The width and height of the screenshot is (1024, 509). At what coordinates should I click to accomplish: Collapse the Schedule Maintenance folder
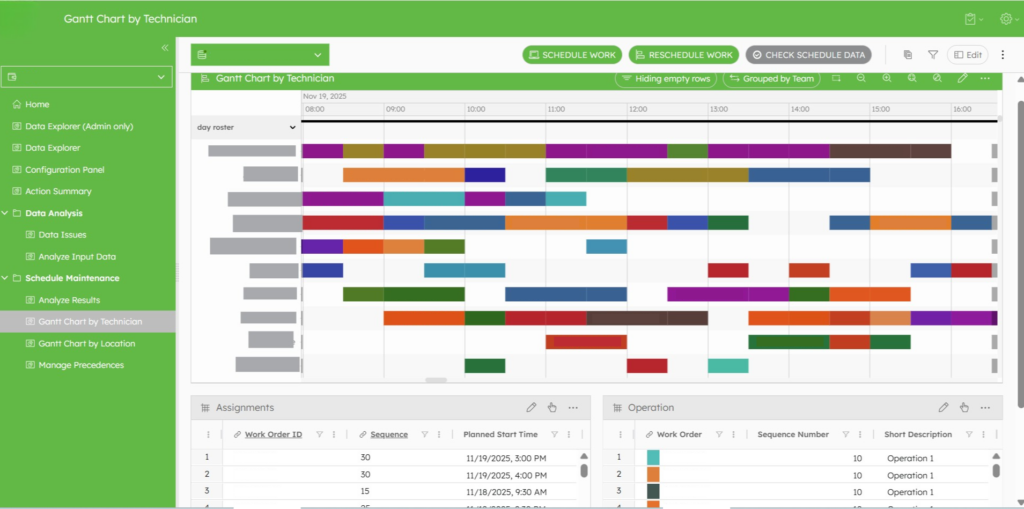[5, 278]
